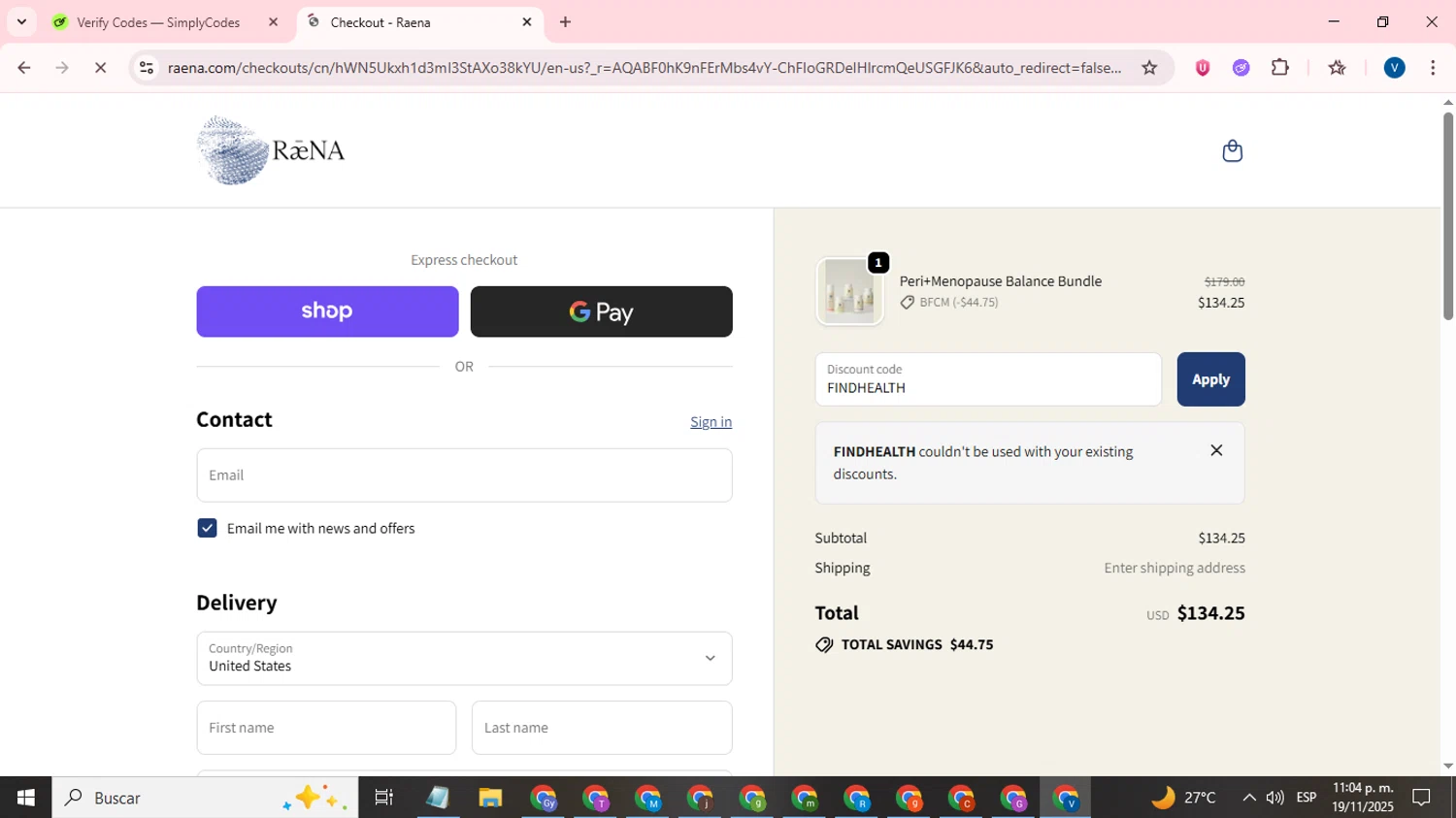Dismiss the FINDHEALTH discount error message
This screenshot has width=1456, height=818.
(x=1216, y=450)
